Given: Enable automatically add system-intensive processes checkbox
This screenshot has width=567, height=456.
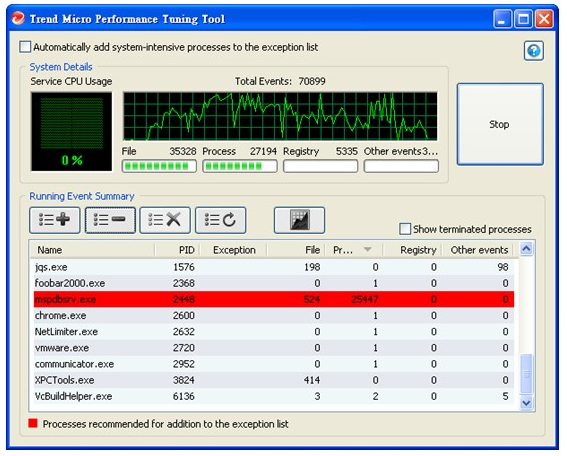Looking at the screenshot, I should 25,47.
